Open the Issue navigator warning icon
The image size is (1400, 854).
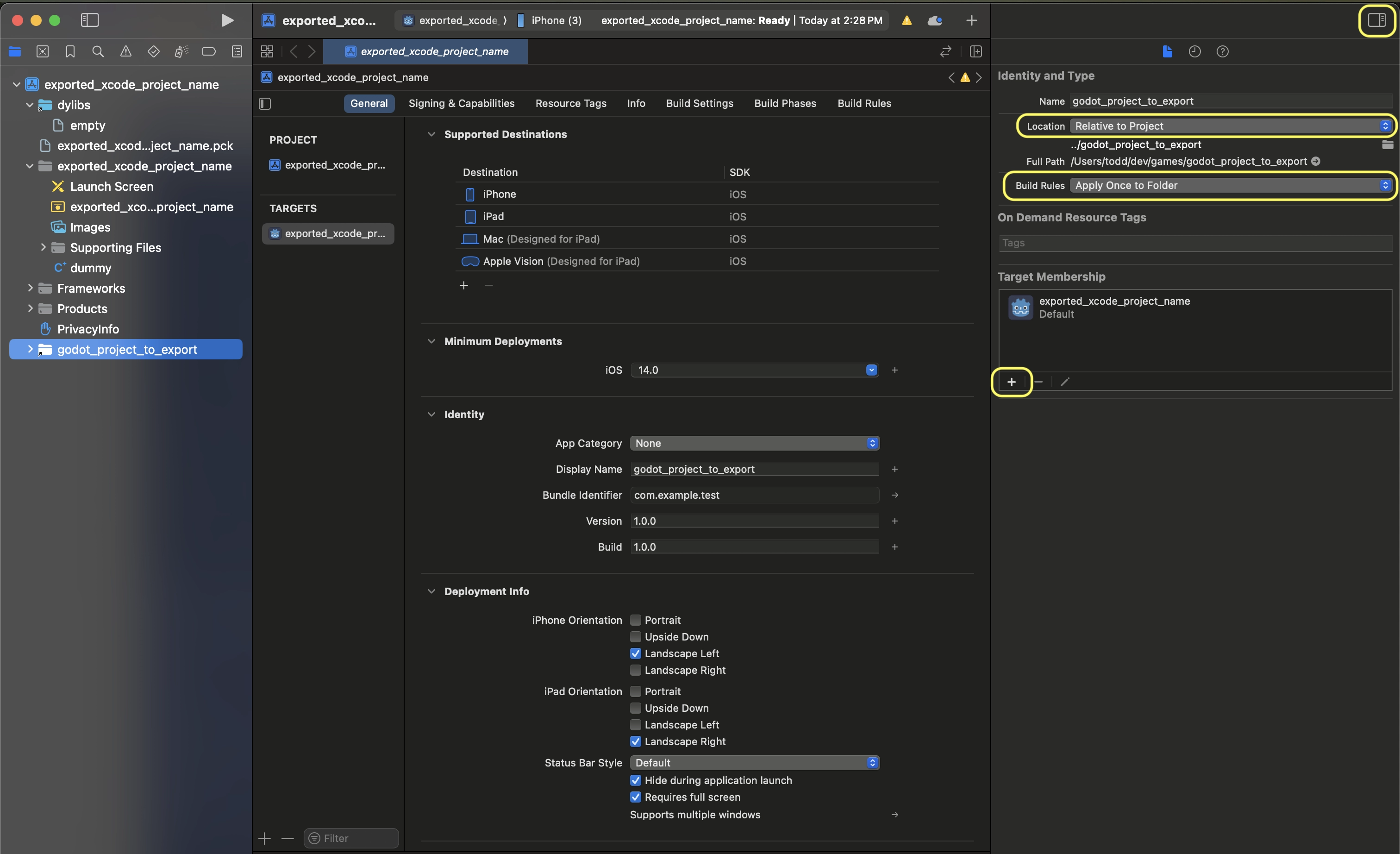pos(125,52)
